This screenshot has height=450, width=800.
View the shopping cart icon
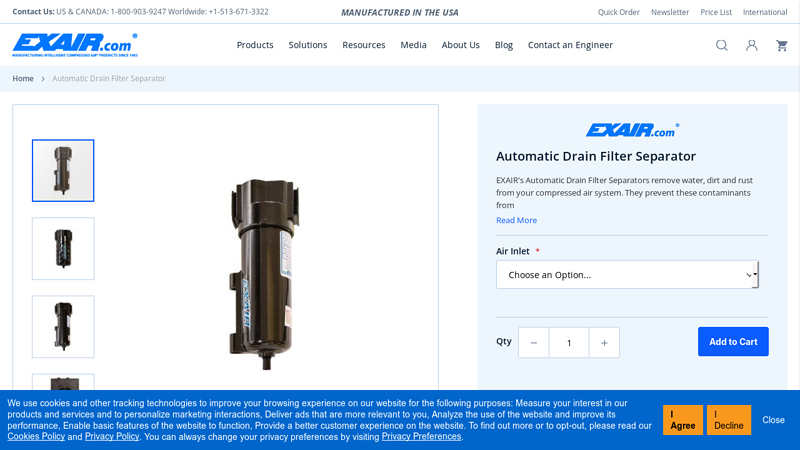click(782, 45)
